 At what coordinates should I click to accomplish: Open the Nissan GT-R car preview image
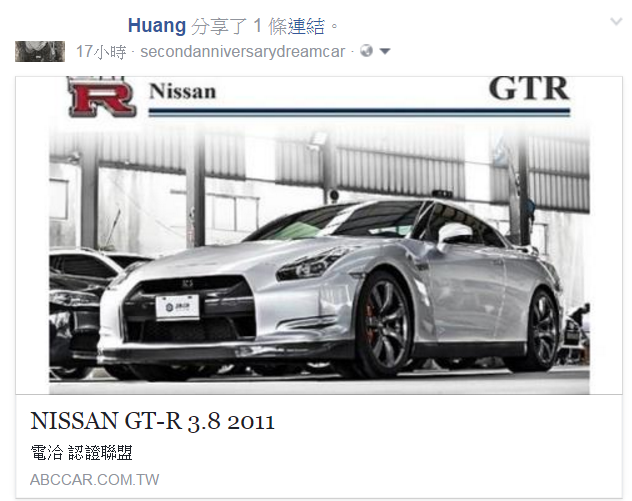(x=319, y=235)
